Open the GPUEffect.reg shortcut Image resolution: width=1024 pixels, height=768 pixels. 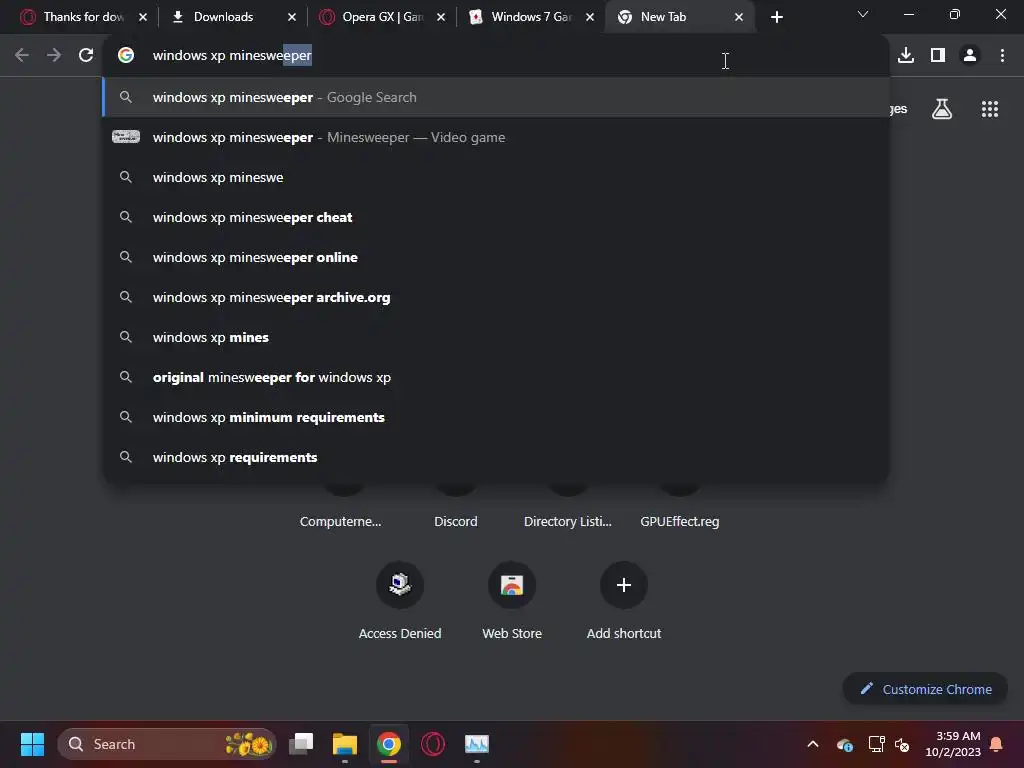coord(680,521)
